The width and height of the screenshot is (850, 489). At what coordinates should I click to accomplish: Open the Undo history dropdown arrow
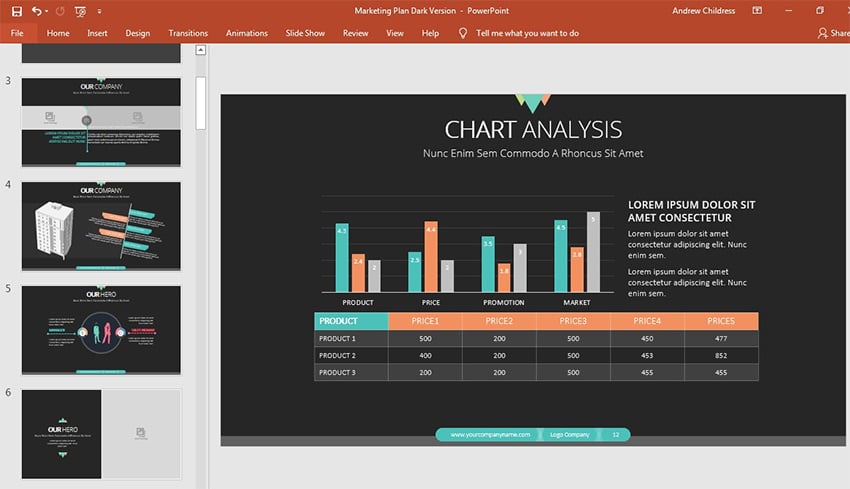(47, 11)
